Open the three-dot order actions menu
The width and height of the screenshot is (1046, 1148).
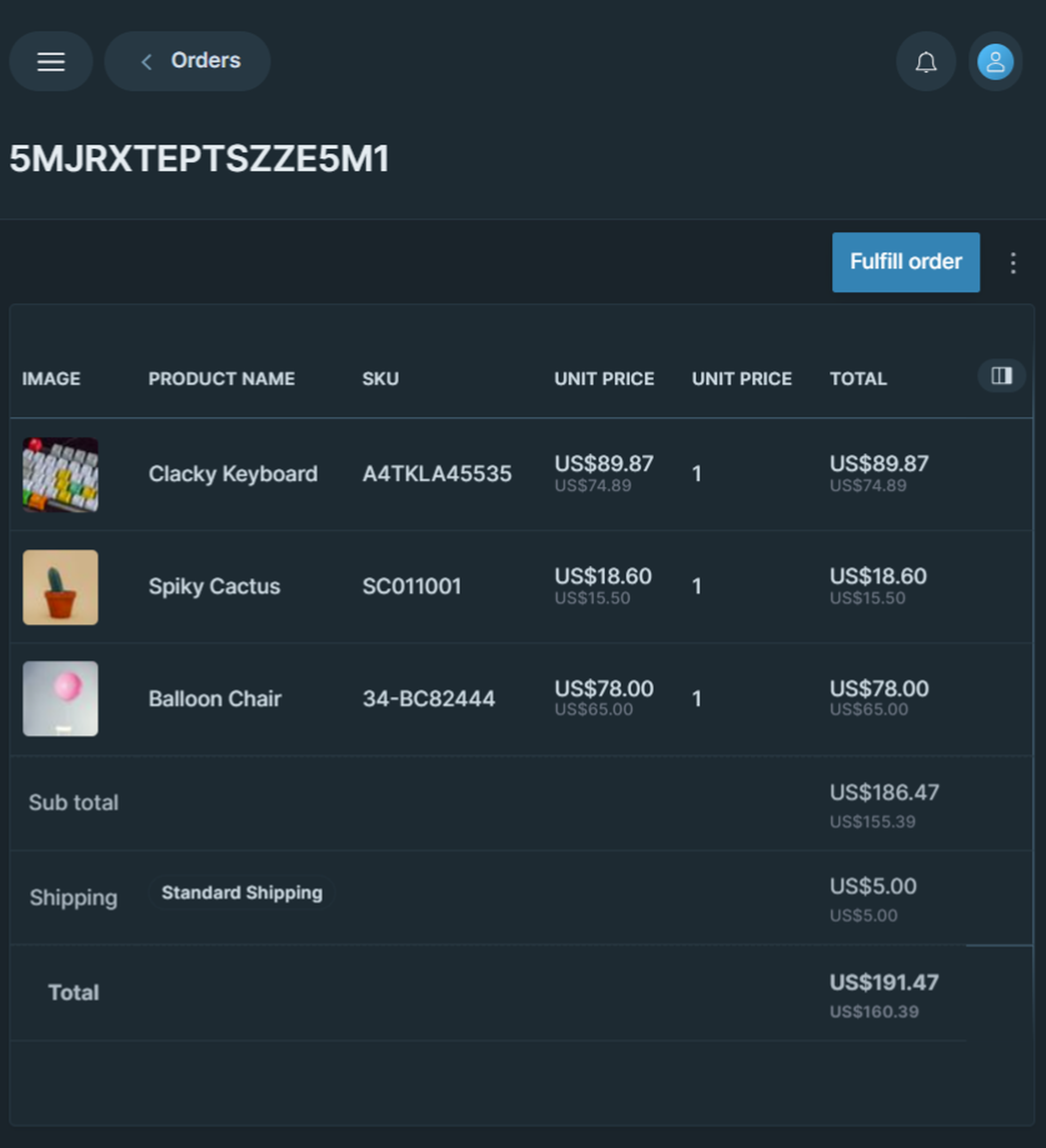(1012, 263)
